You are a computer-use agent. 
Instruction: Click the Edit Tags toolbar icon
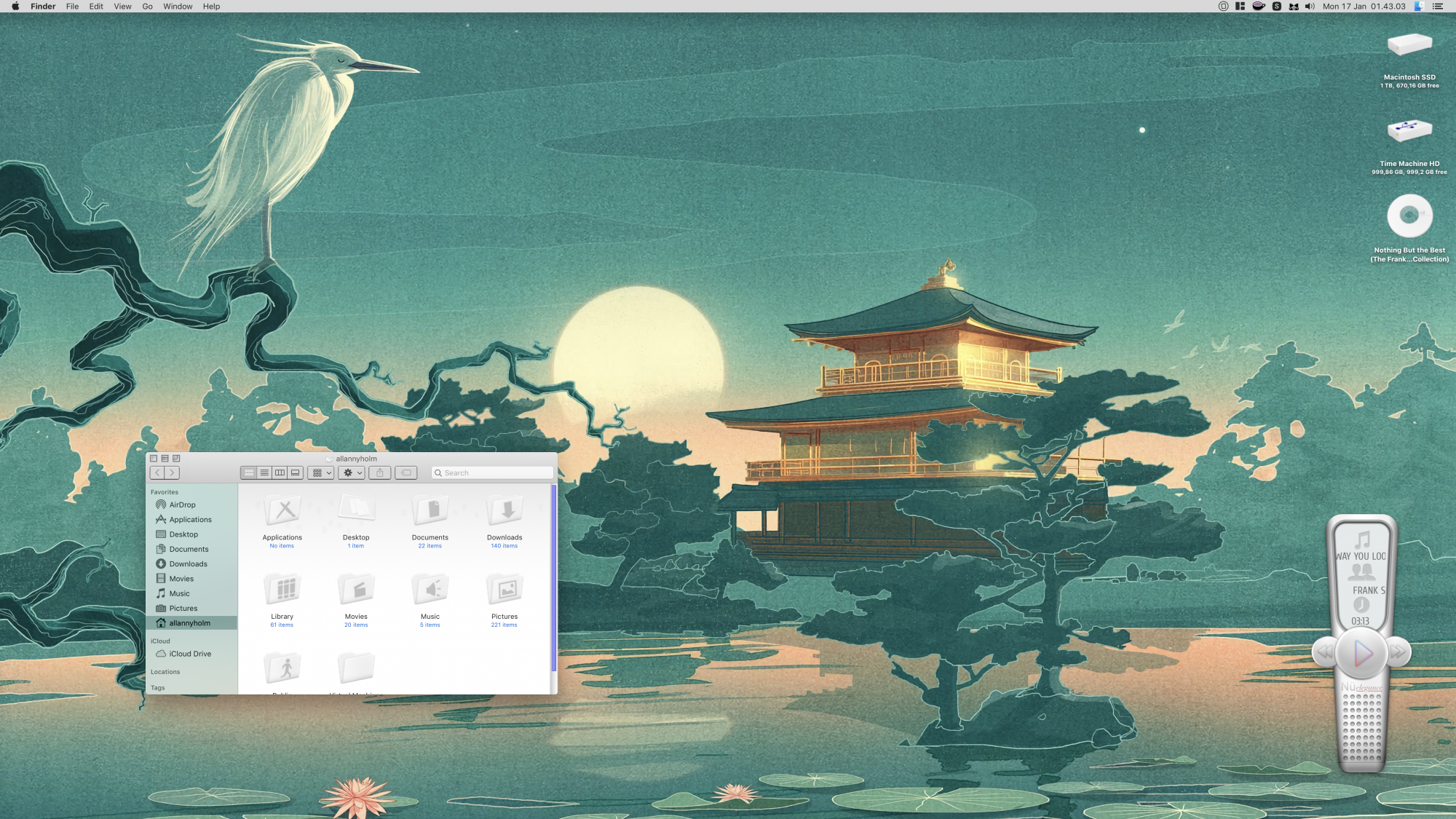pyautogui.click(x=406, y=472)
